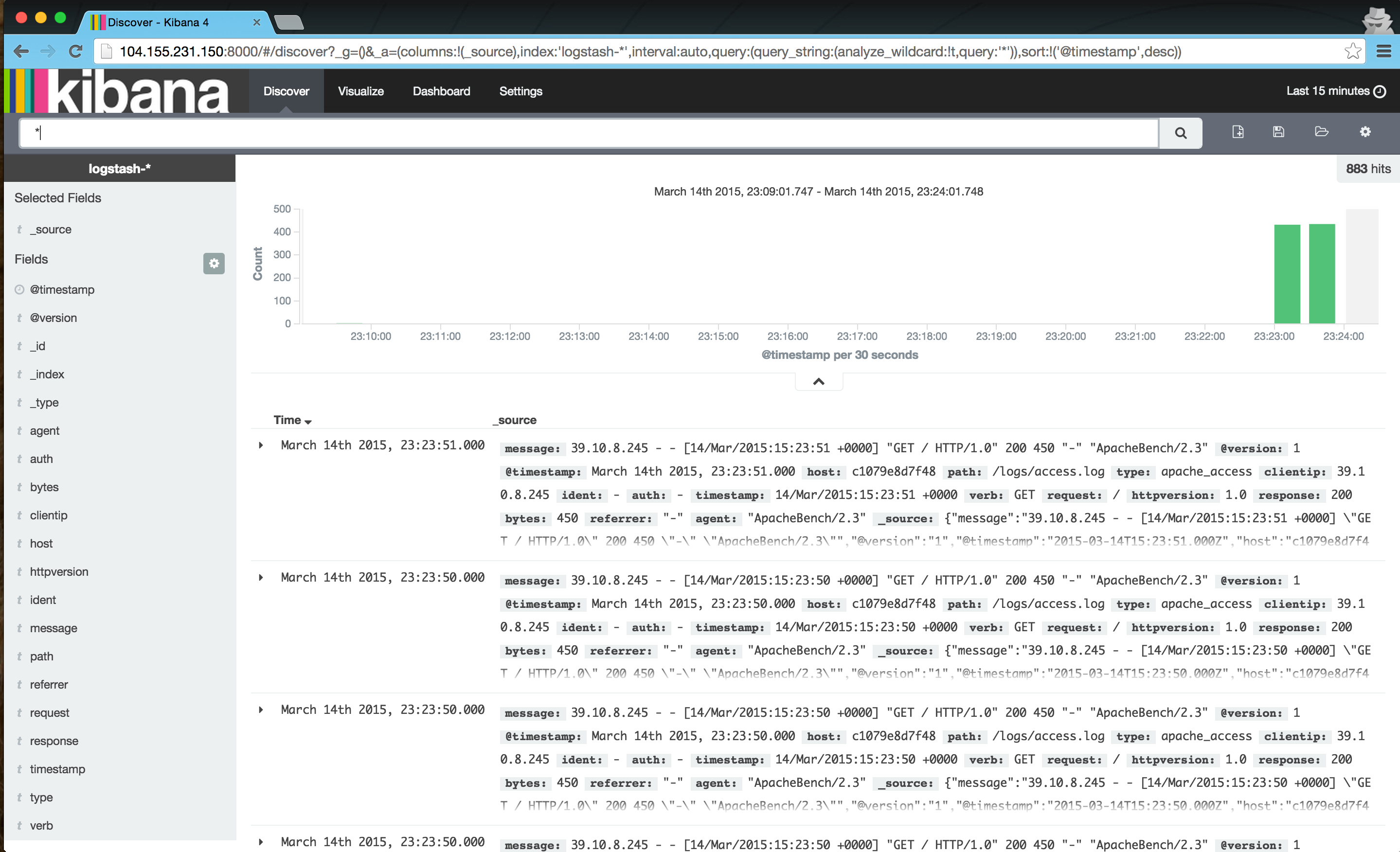Click the search magnifier button
Screen dimensions: 1400x852
point(1180,133)
